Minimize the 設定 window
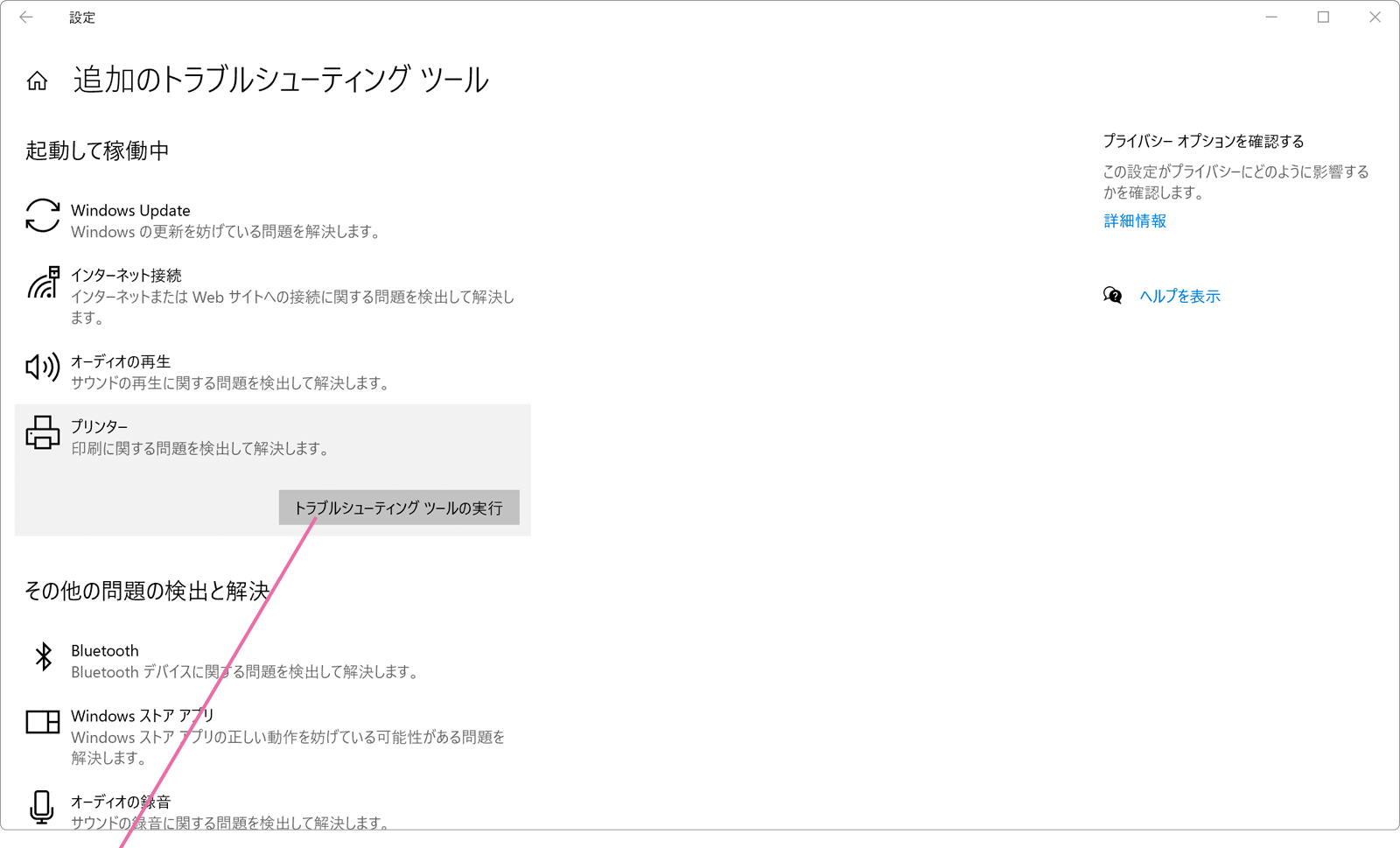The height and width of the screenshot is (848, 1400). (1271, 17)
